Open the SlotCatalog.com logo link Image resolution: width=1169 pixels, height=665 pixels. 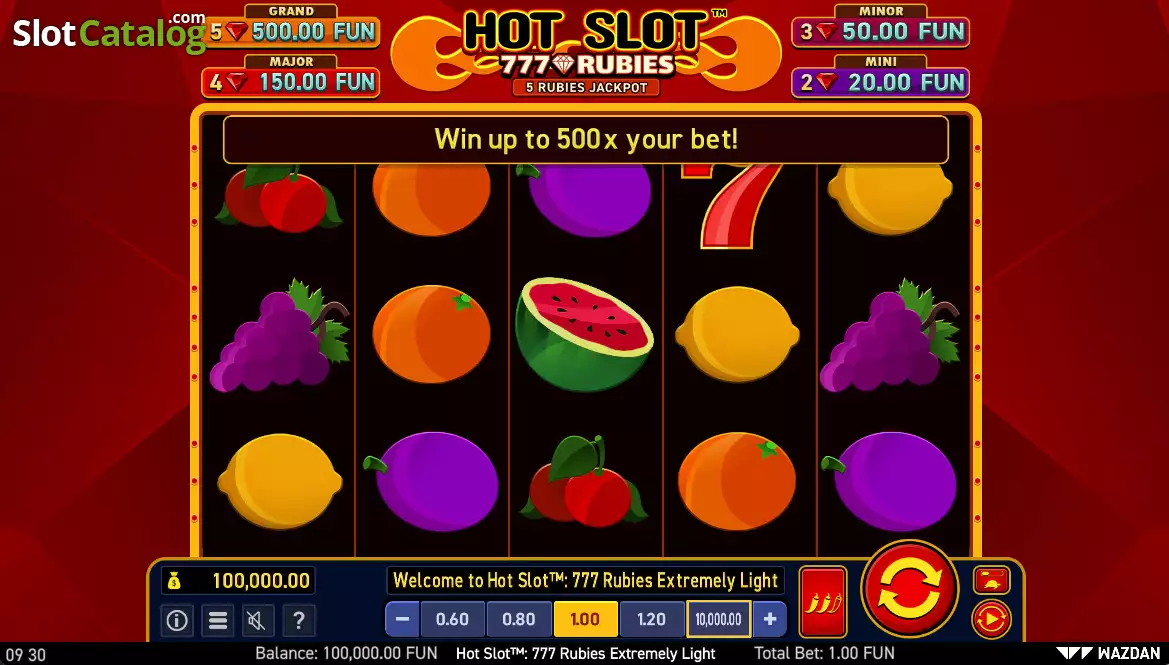[x=109, y=31]
